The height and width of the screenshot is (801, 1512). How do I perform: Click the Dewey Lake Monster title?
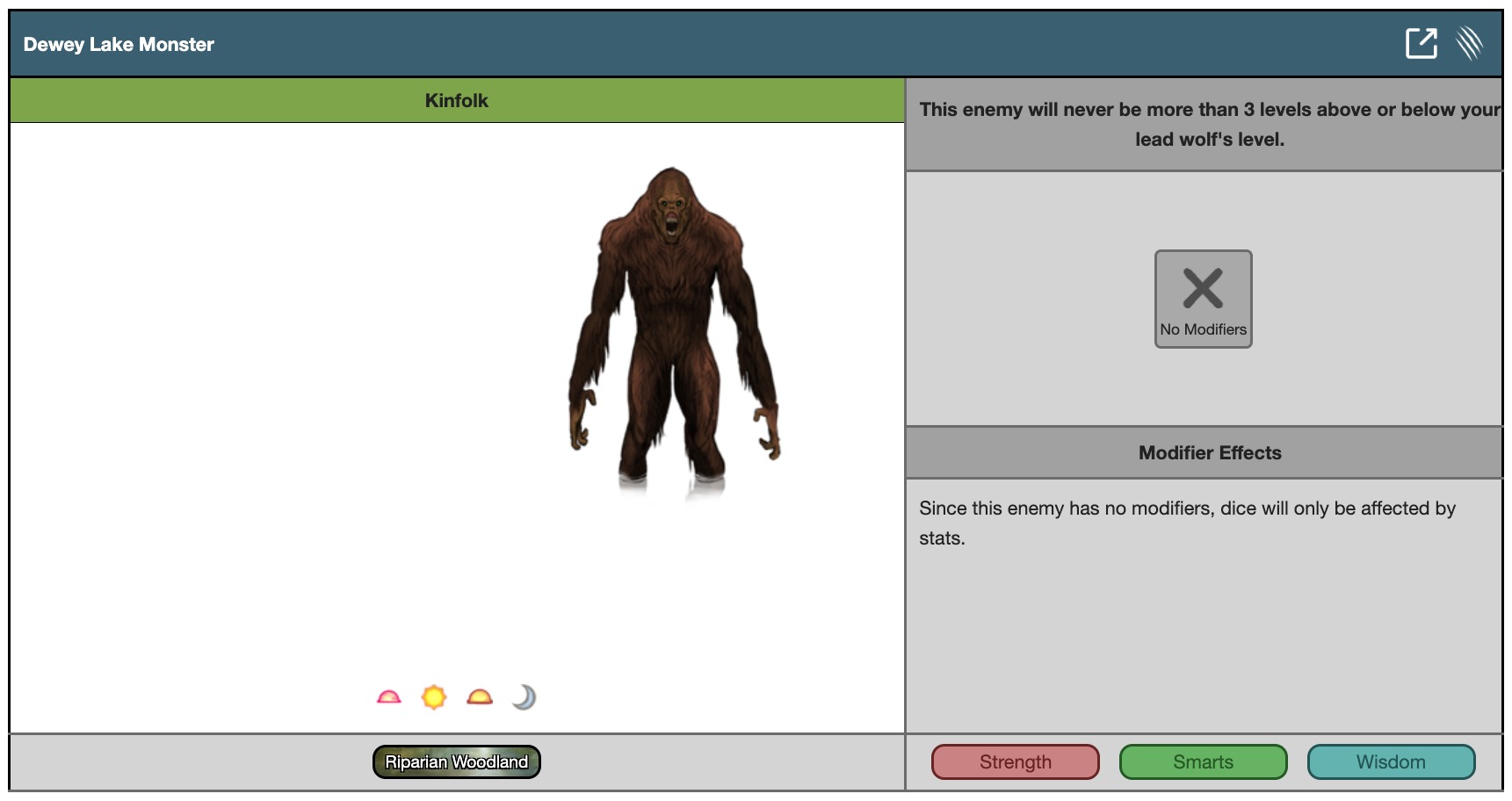119,45
